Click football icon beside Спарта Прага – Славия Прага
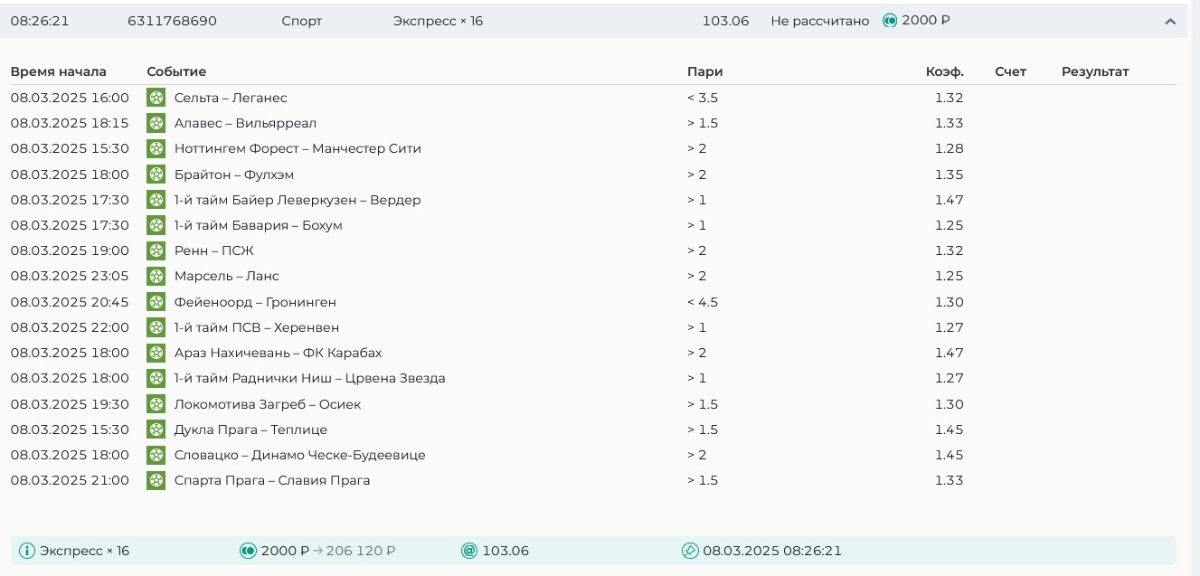1200x576 pixels. (x=156, y=480)
